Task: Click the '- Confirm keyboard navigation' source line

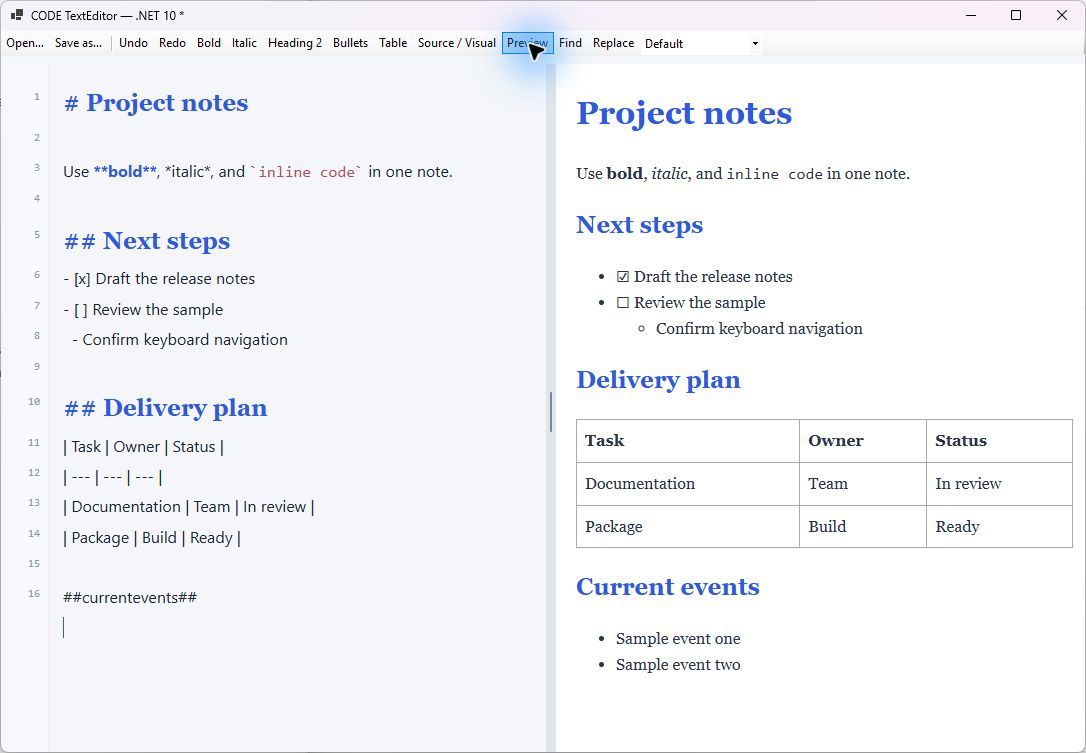Action: click(180, 340)
